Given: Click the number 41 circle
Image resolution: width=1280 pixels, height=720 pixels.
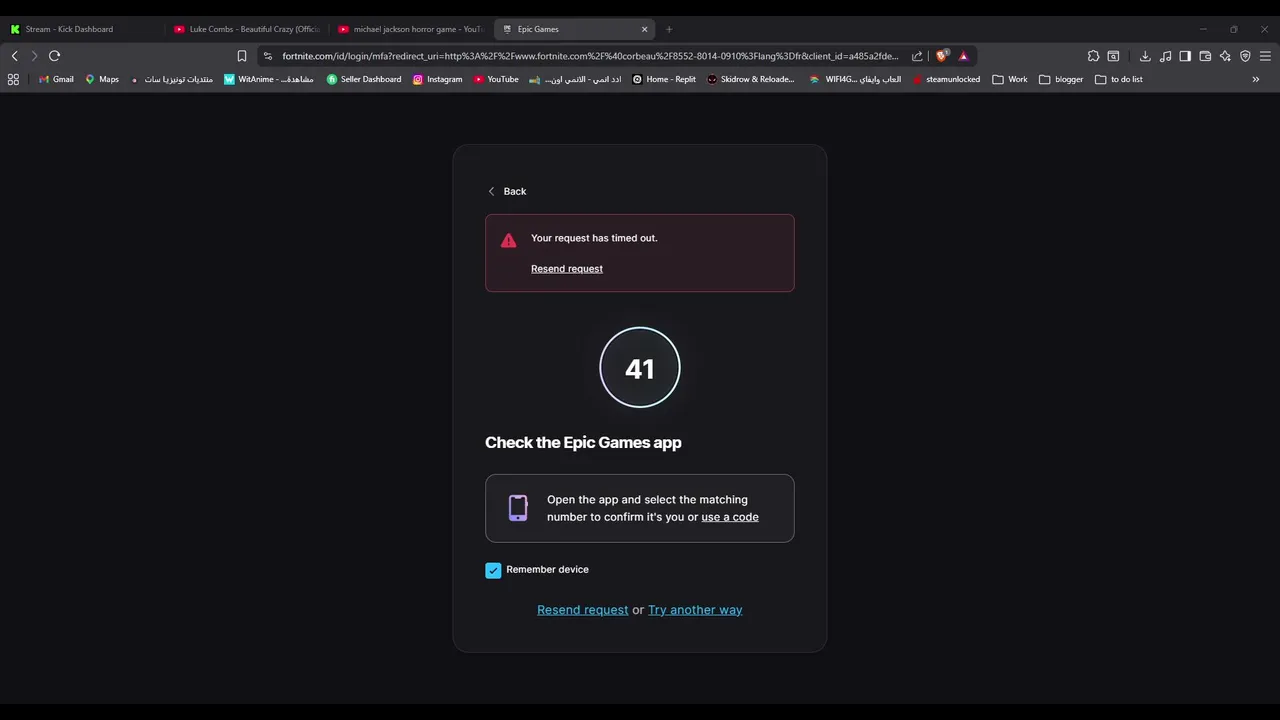Looking at the screenshot, I should (640, 368).
